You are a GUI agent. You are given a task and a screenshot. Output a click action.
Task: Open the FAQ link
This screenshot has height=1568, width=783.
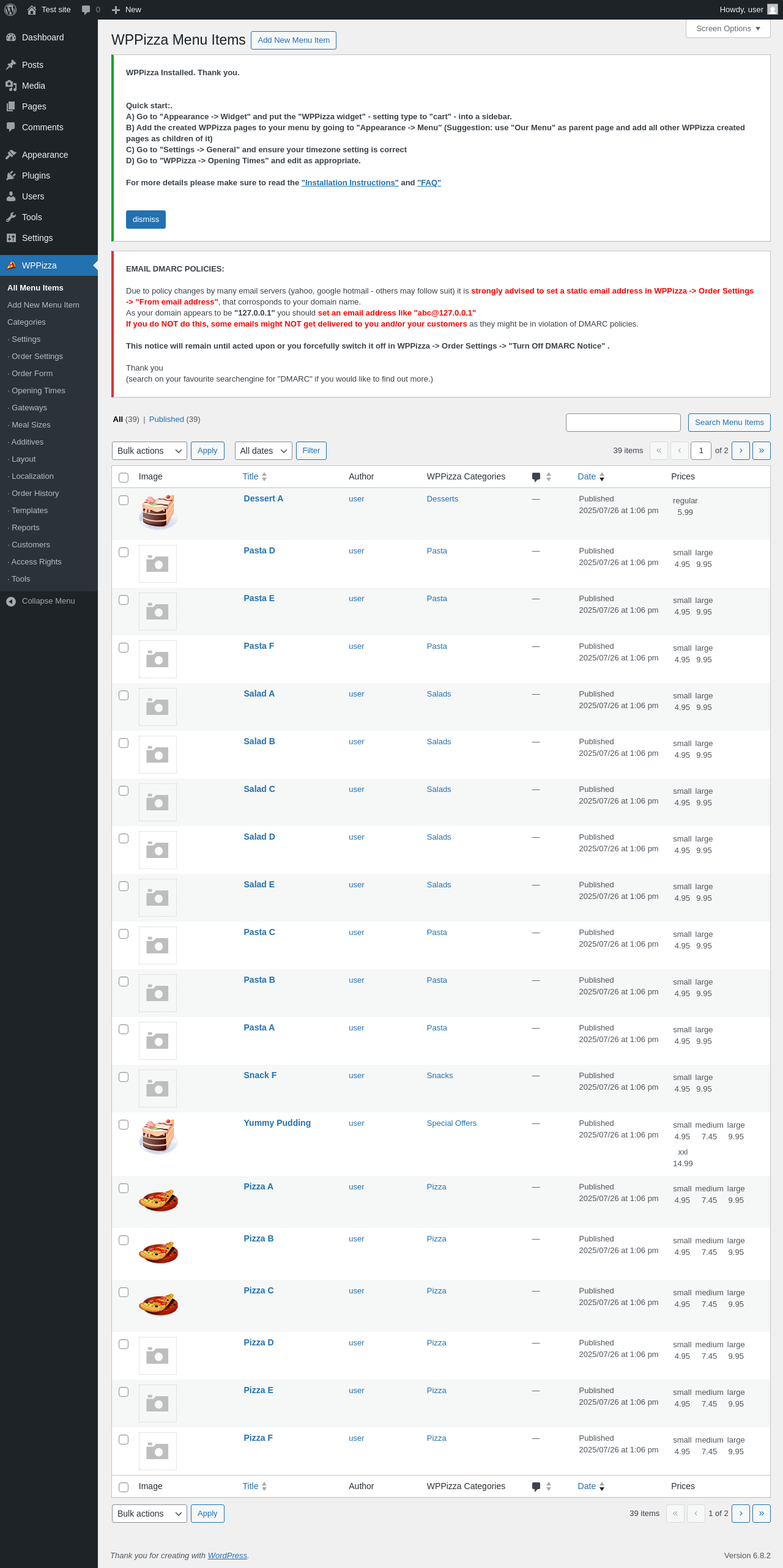(x=429, y=183)
